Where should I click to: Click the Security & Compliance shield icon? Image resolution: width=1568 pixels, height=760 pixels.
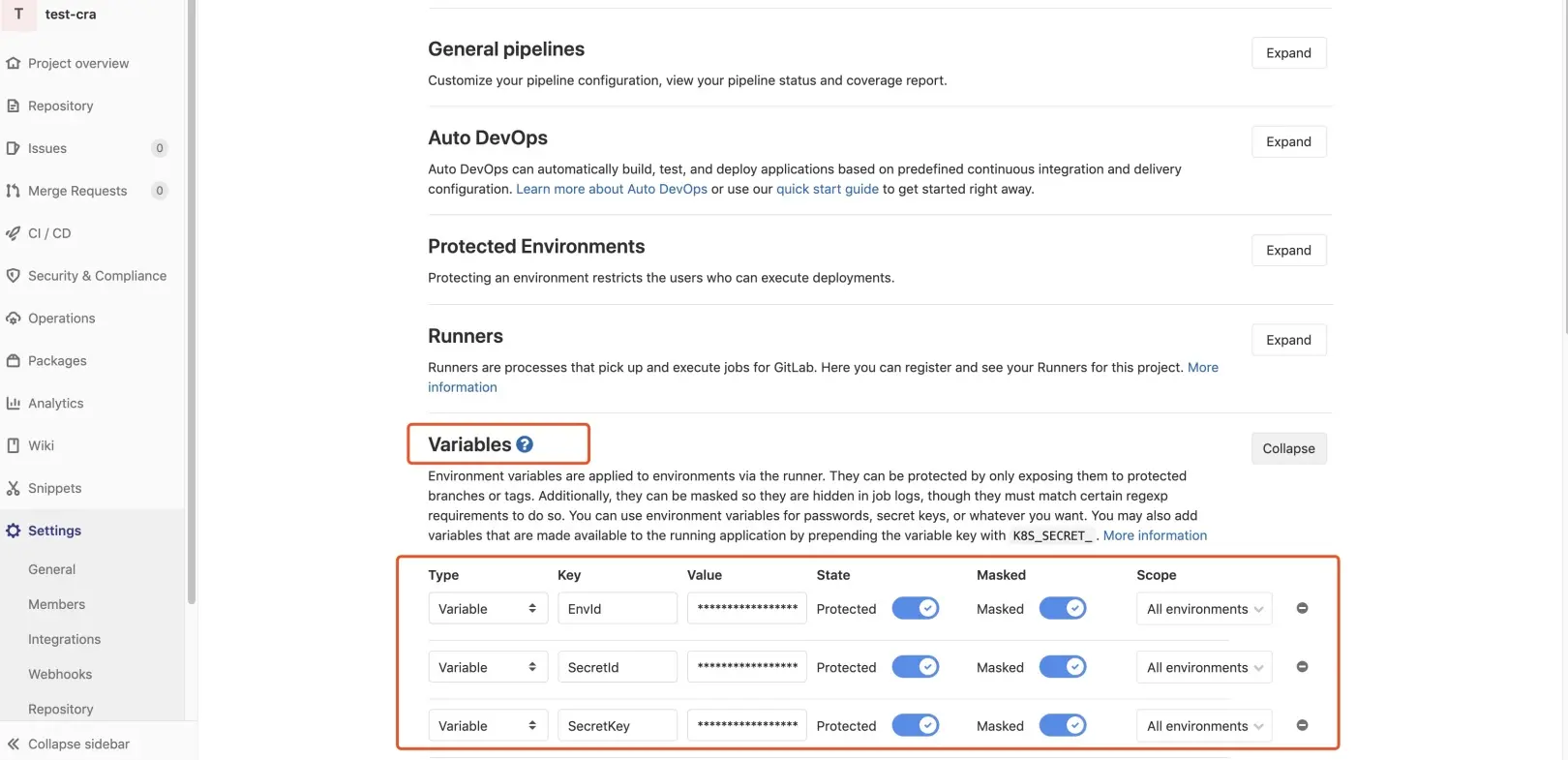(x=13, y=276)
